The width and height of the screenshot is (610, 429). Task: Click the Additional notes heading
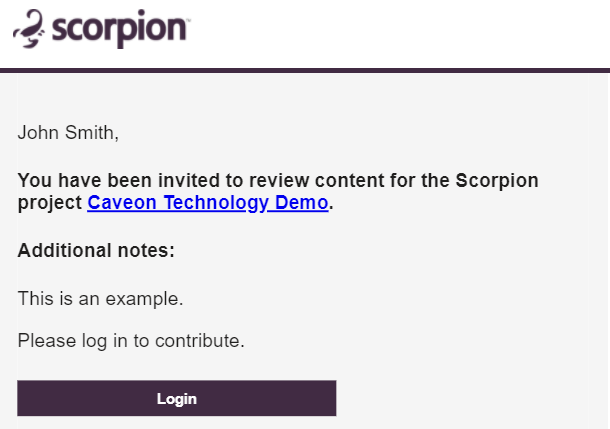[96, 250]
